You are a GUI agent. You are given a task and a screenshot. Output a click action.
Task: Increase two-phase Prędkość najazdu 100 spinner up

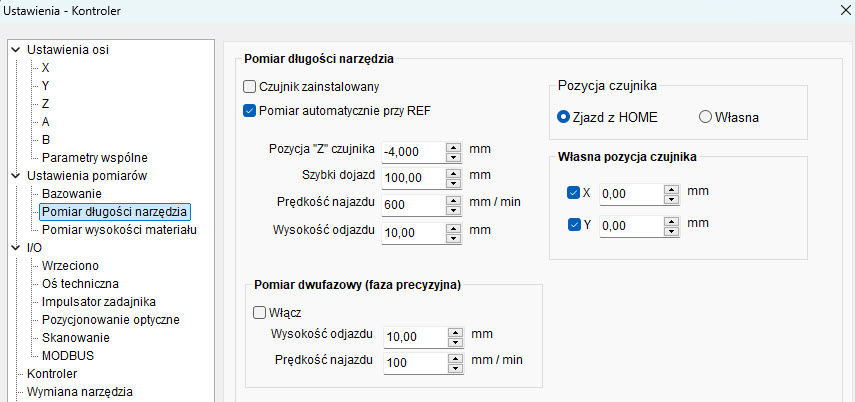point(455,358)
